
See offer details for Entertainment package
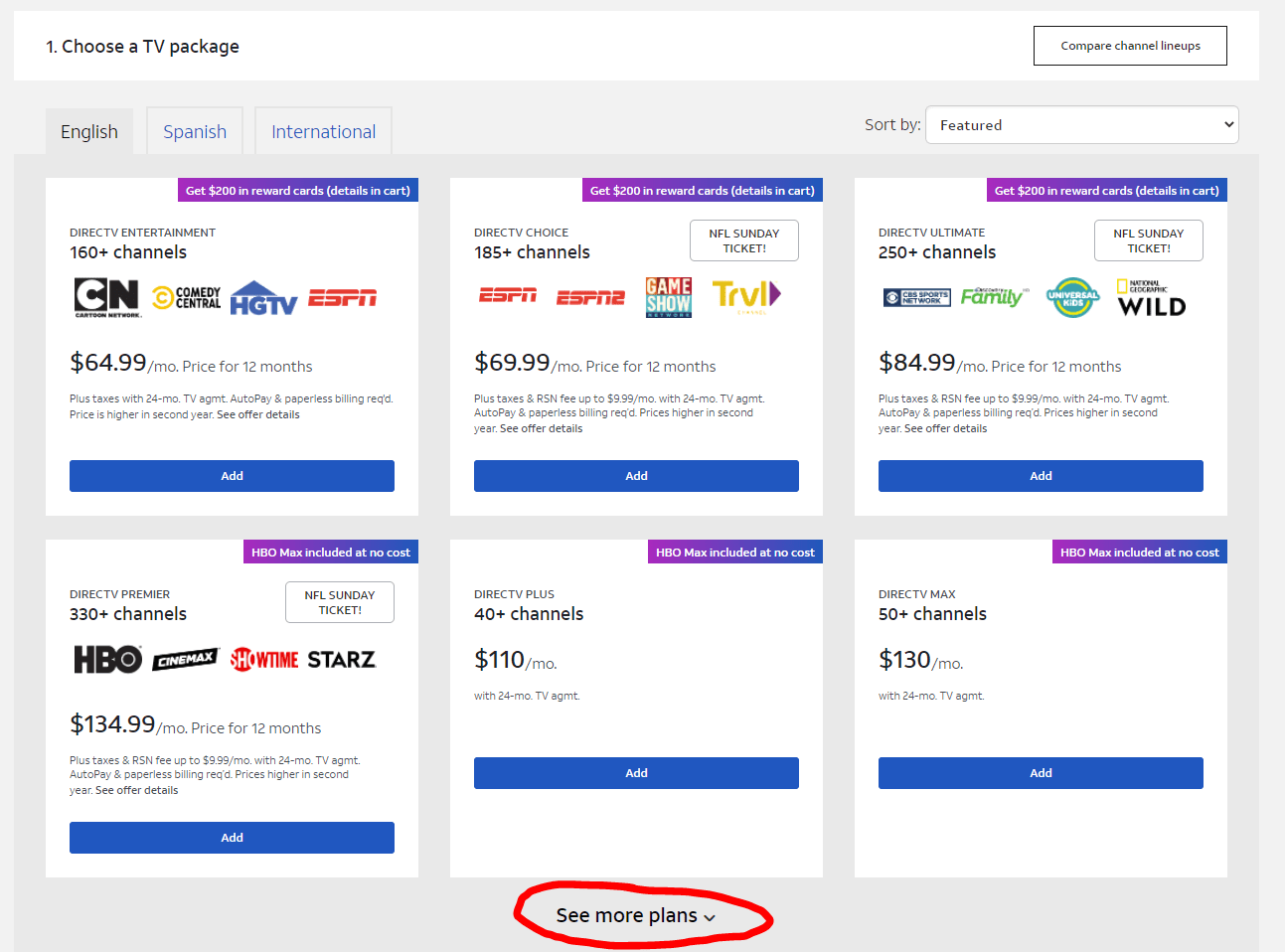[258, 415]
